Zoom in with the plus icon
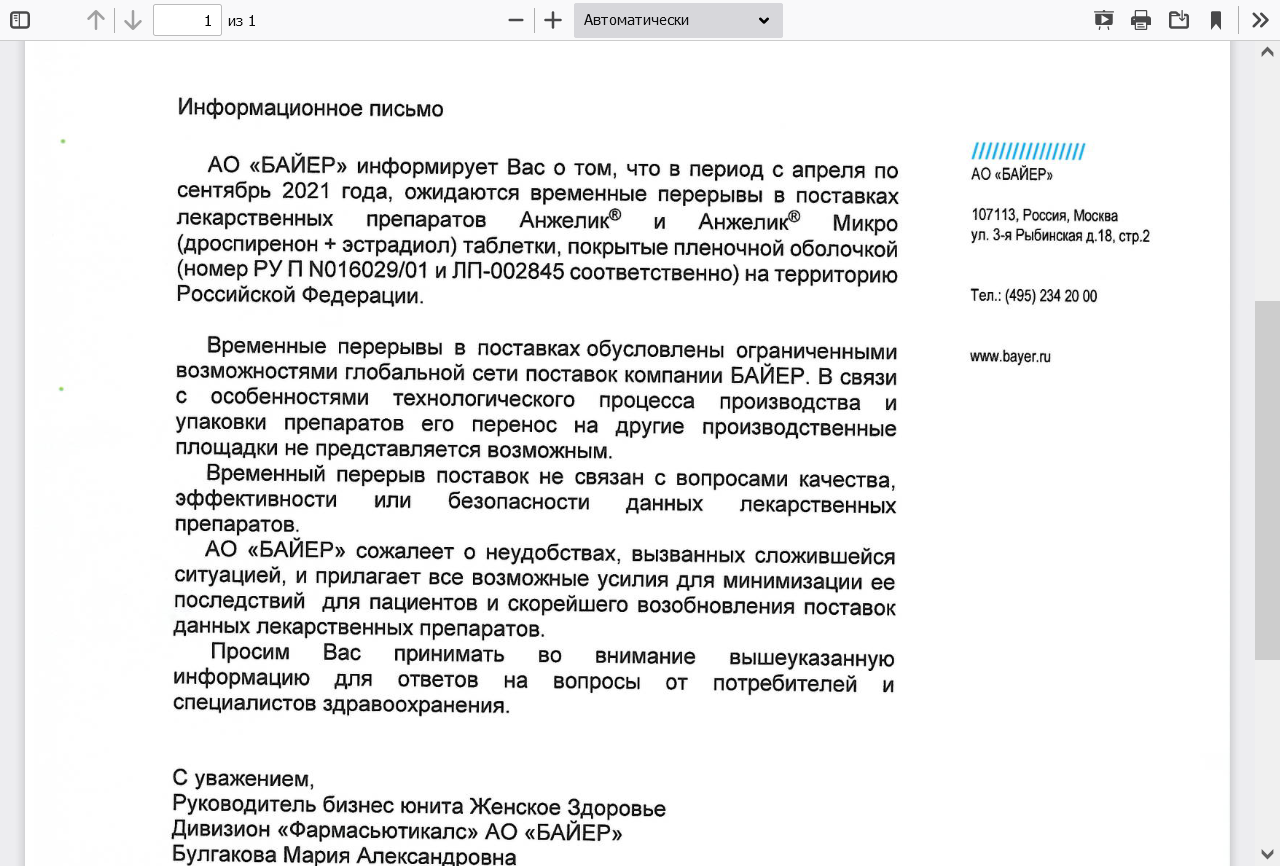Image resolution: width=1280 pixels, height=866 pixels. [553, 20]
